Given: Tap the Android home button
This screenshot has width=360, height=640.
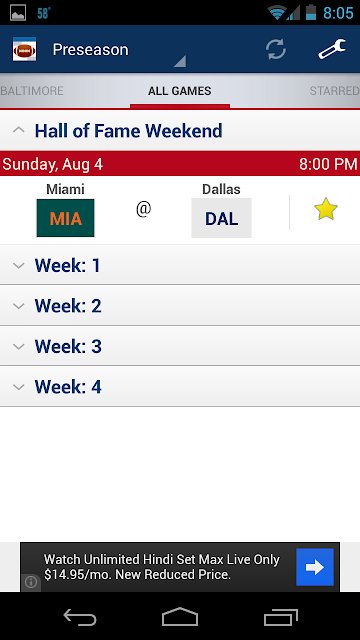Looking at the screenshot, I should [180, 617].
